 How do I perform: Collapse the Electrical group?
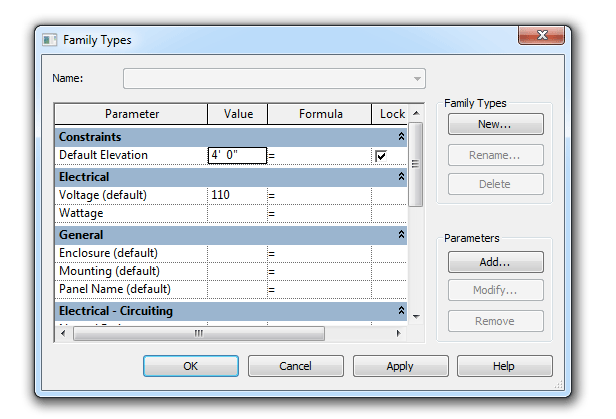401,176
